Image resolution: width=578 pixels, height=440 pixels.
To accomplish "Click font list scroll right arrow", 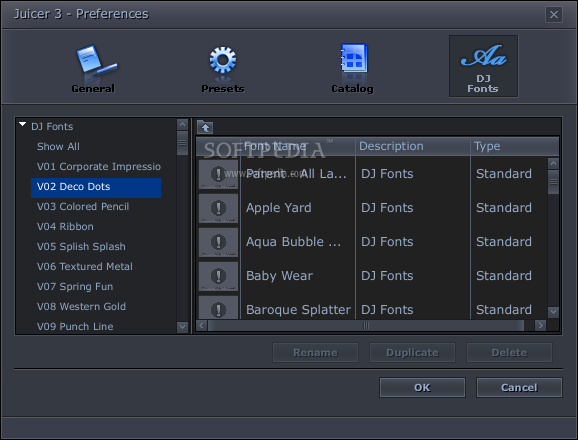I will tap(540, 325).
